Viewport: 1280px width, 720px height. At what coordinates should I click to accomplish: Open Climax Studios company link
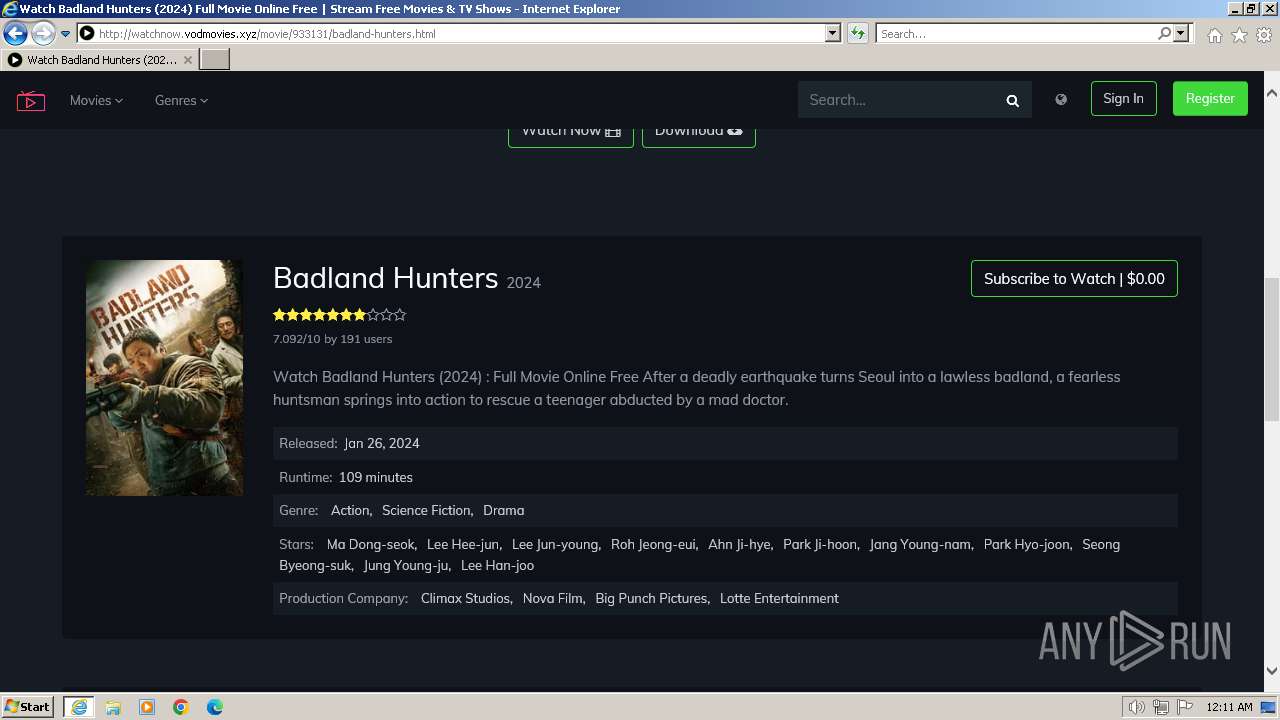click(x=466, y=598)
